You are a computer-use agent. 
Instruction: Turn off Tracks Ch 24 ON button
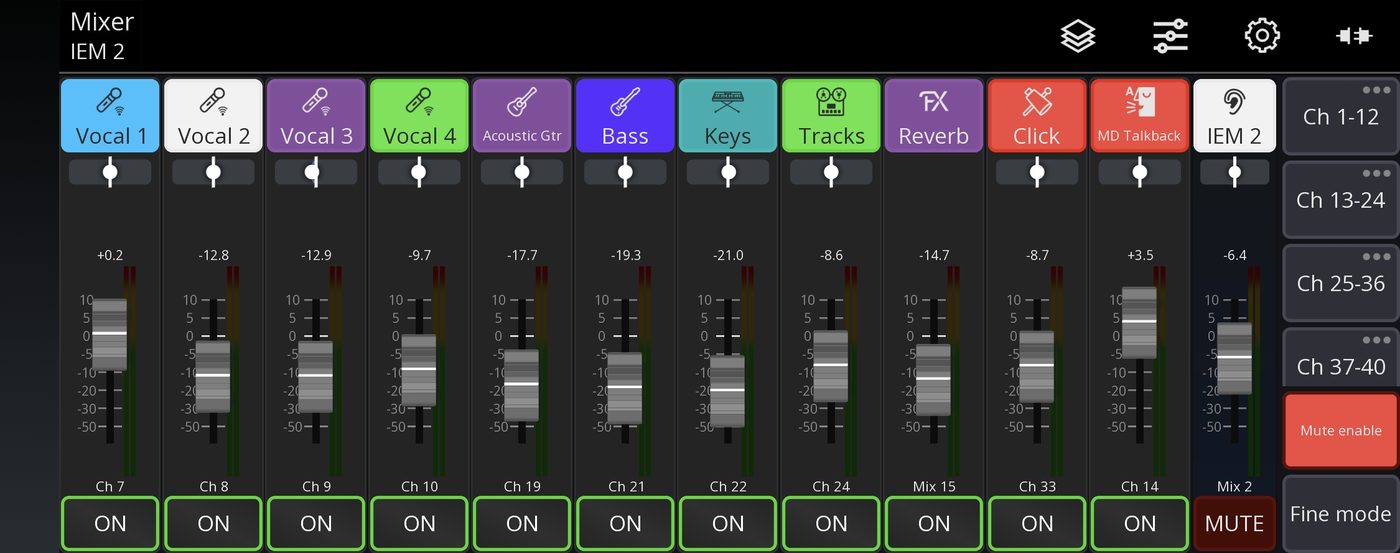click(831, 523)
